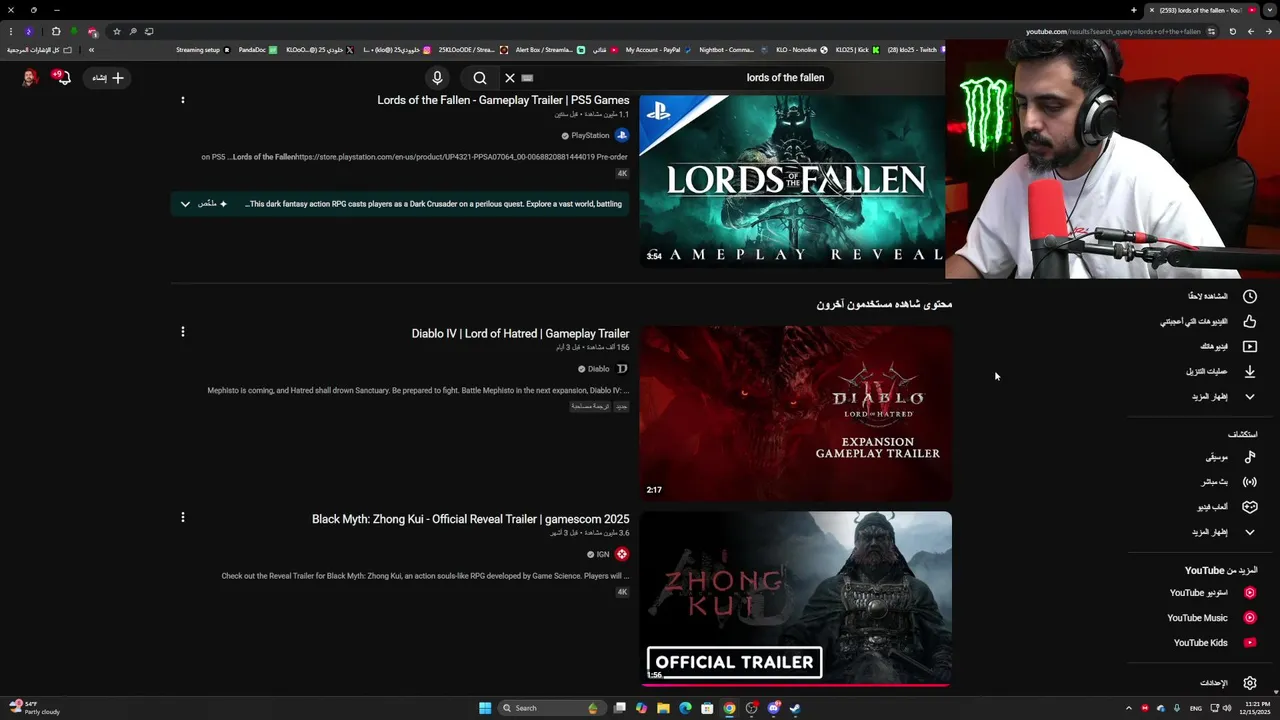Open Steam from the taskbar

point(795,708)
